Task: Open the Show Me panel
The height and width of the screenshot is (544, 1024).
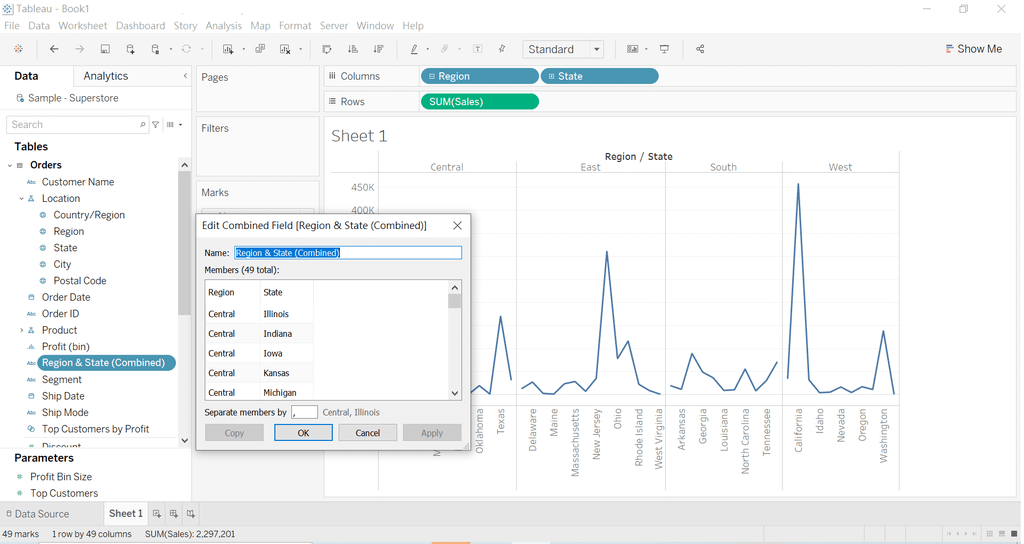Action: click(973, 49)
